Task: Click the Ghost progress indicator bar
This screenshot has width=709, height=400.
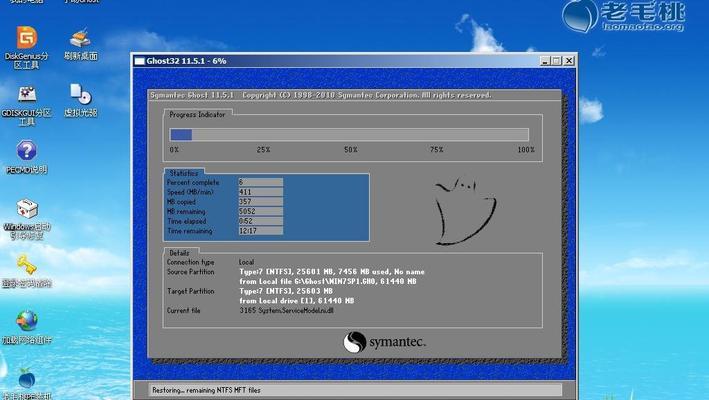Action: point(349,135)
